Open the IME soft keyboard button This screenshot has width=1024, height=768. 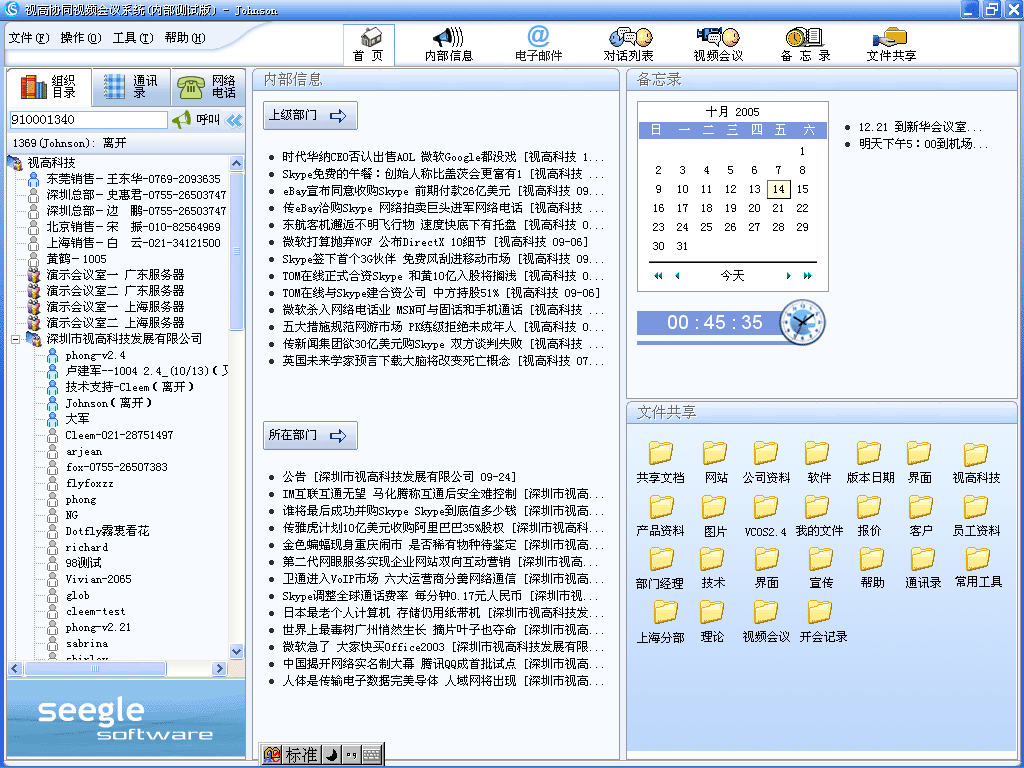372,755
